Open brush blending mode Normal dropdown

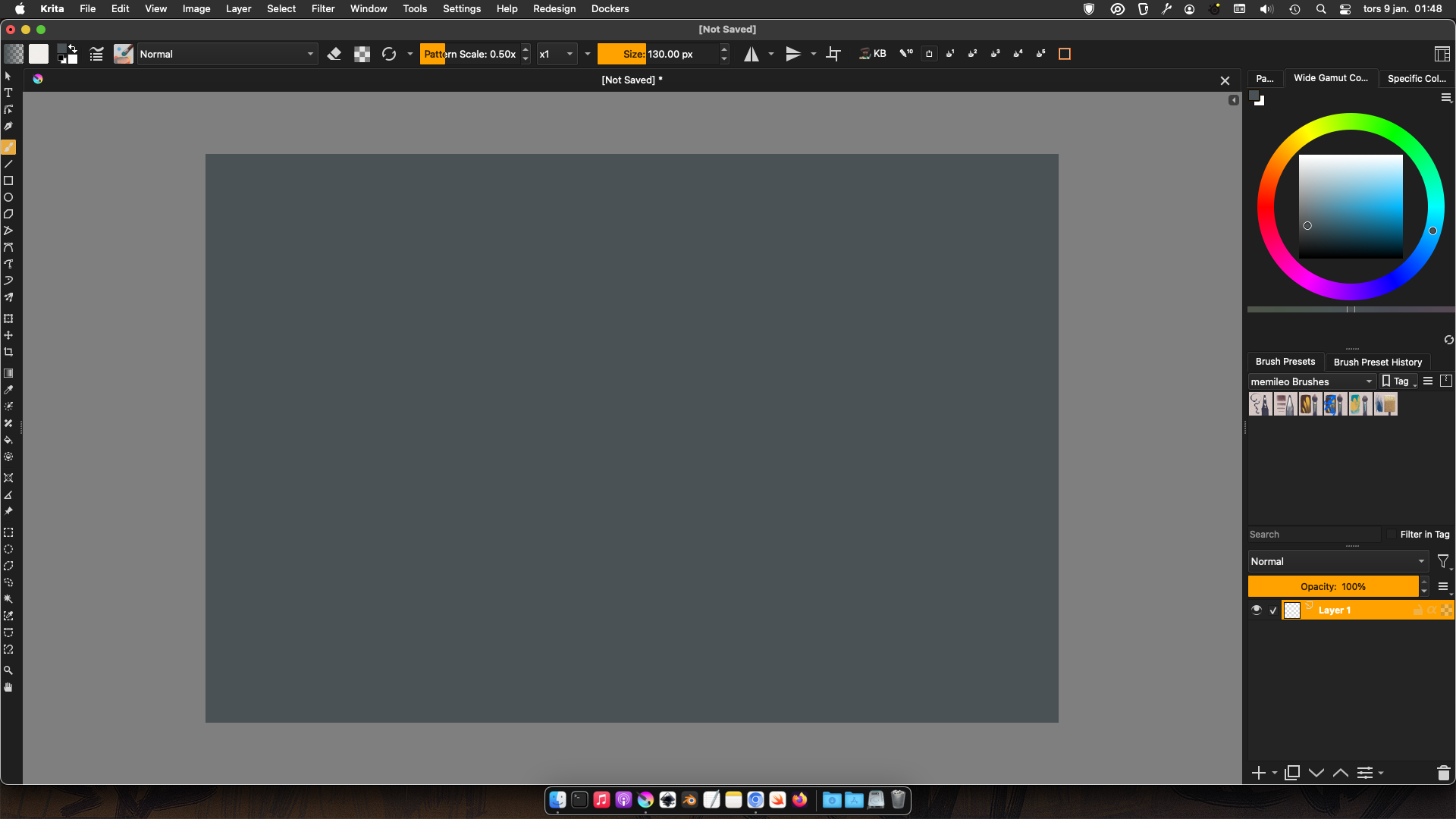click(226, 54)
